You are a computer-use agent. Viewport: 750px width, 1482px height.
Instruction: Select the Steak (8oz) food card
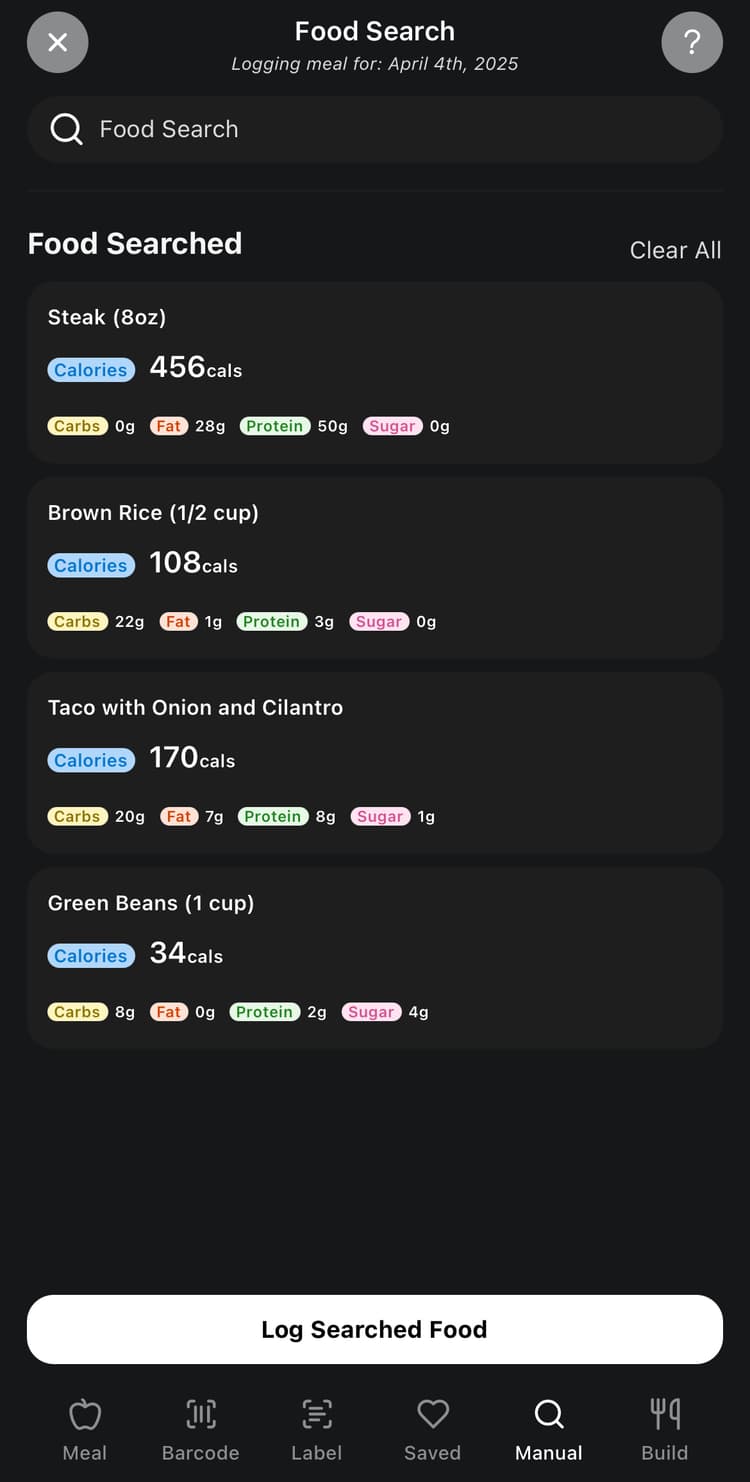[374, 372]
